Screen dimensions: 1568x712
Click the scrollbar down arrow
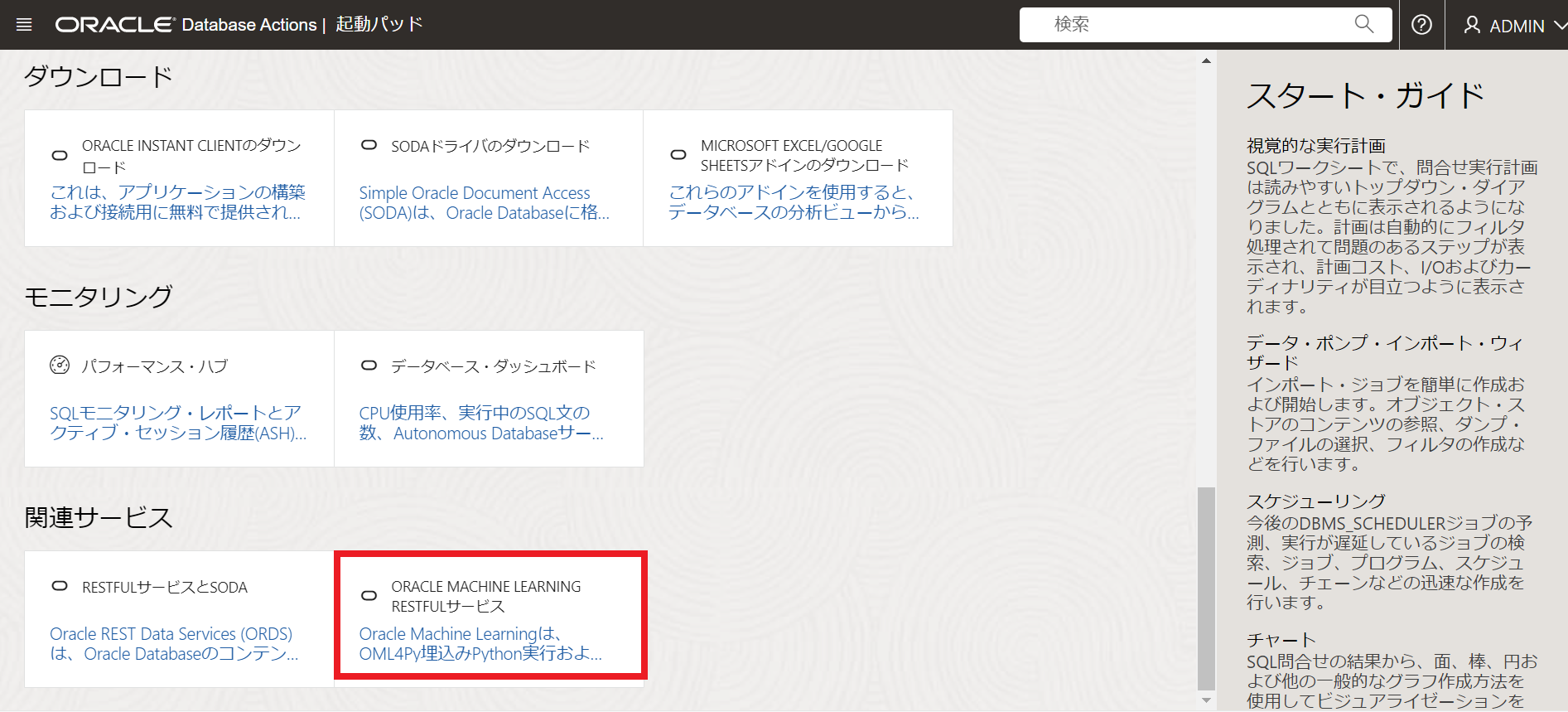1206,700
